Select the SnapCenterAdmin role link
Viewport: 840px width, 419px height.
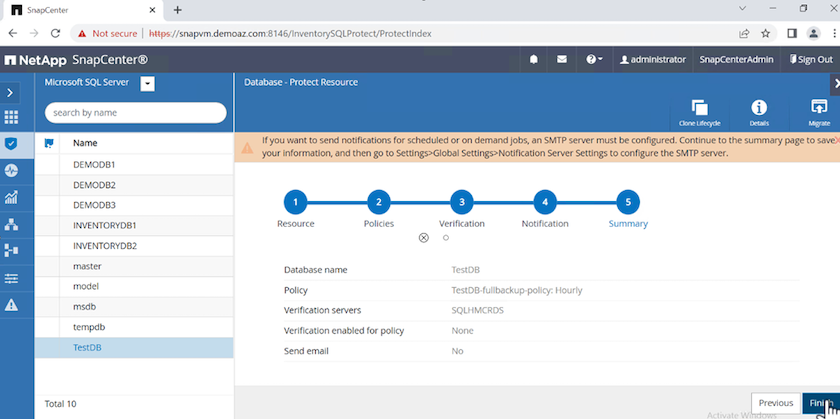(736, 59)
